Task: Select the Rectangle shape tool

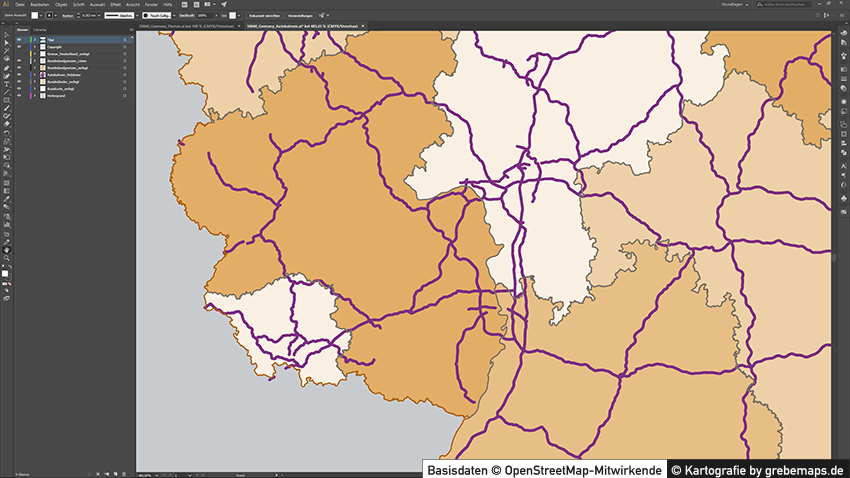Action: (x=6, y=100)
